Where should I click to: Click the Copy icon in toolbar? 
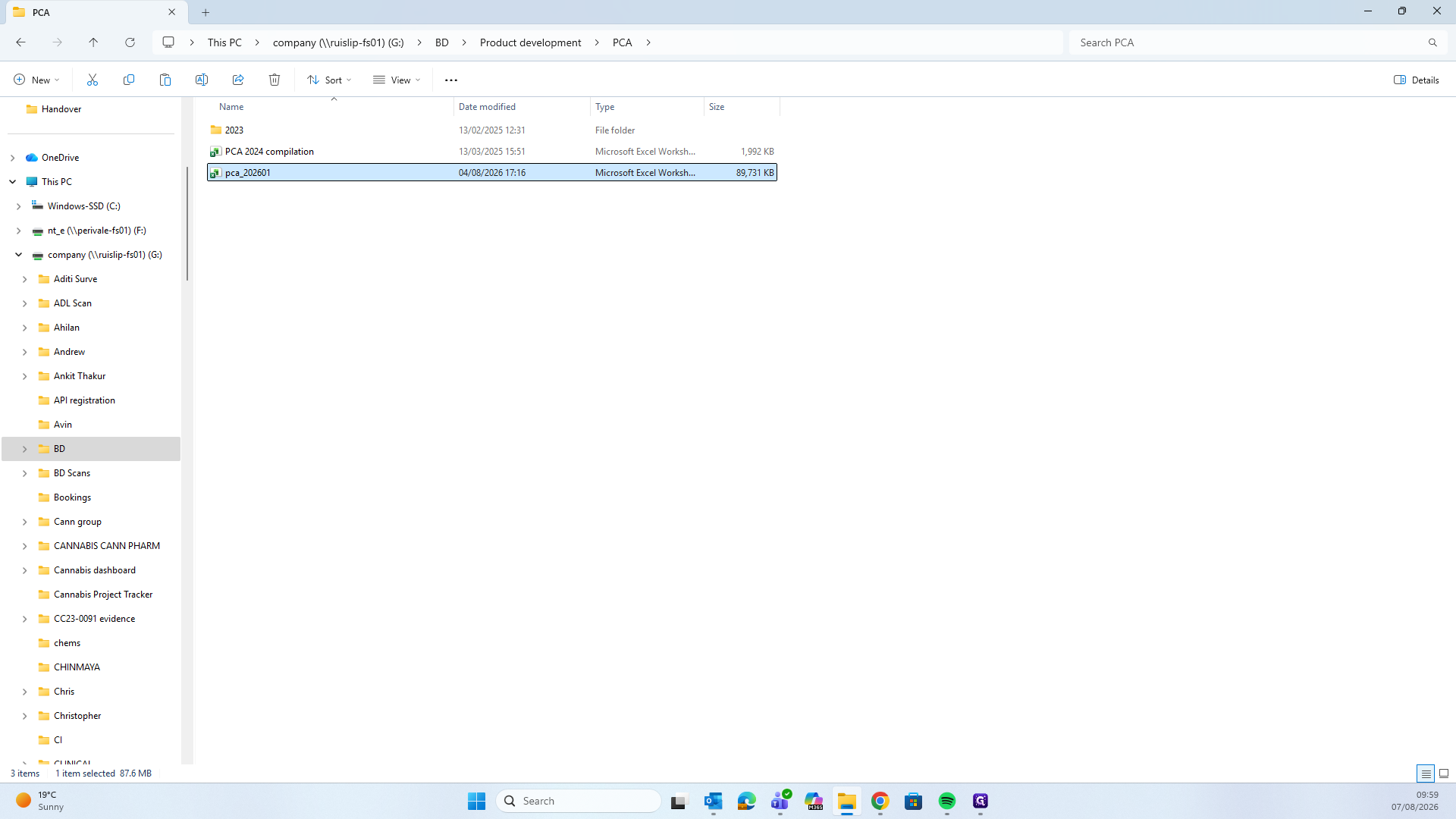[x=129, y=80]
